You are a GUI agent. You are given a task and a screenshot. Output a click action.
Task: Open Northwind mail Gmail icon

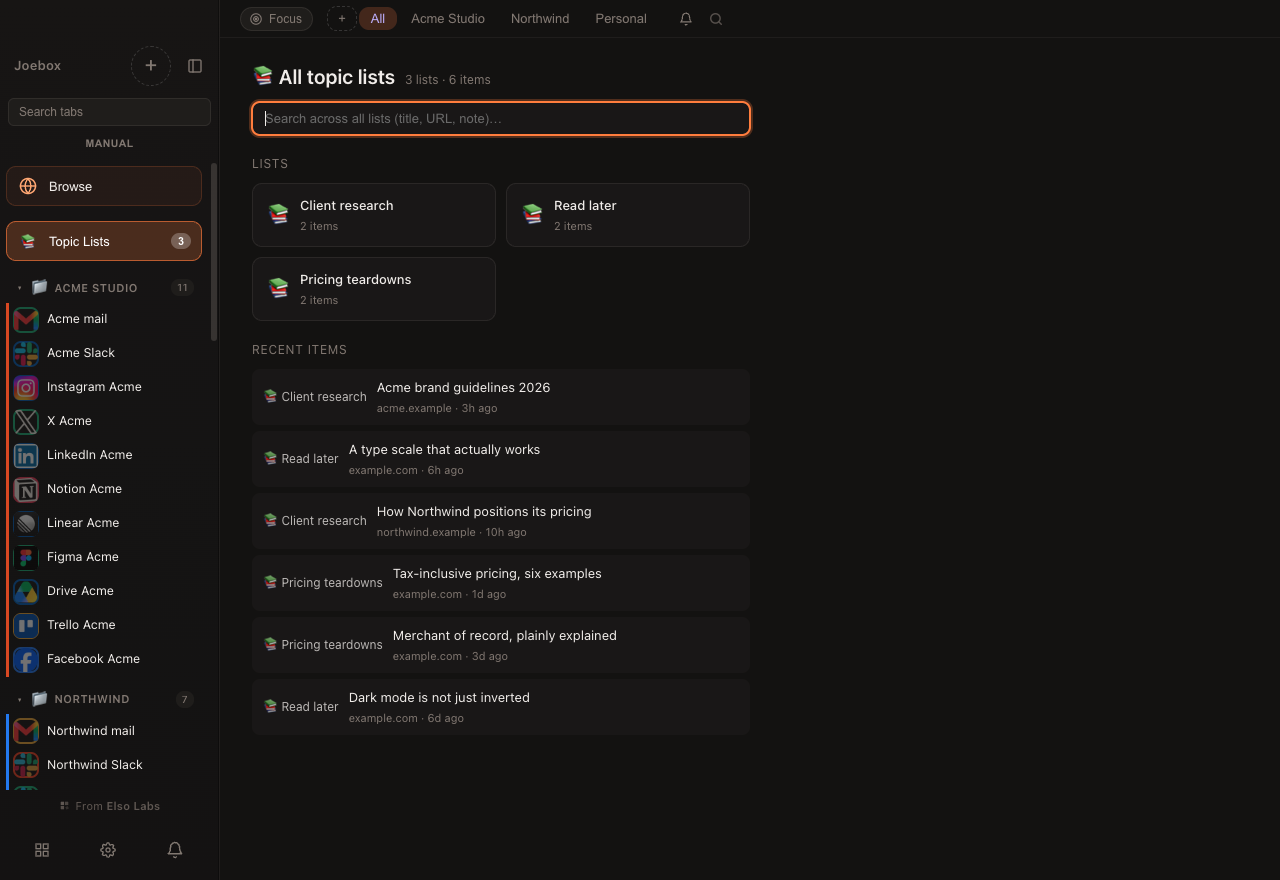point(26,731)
